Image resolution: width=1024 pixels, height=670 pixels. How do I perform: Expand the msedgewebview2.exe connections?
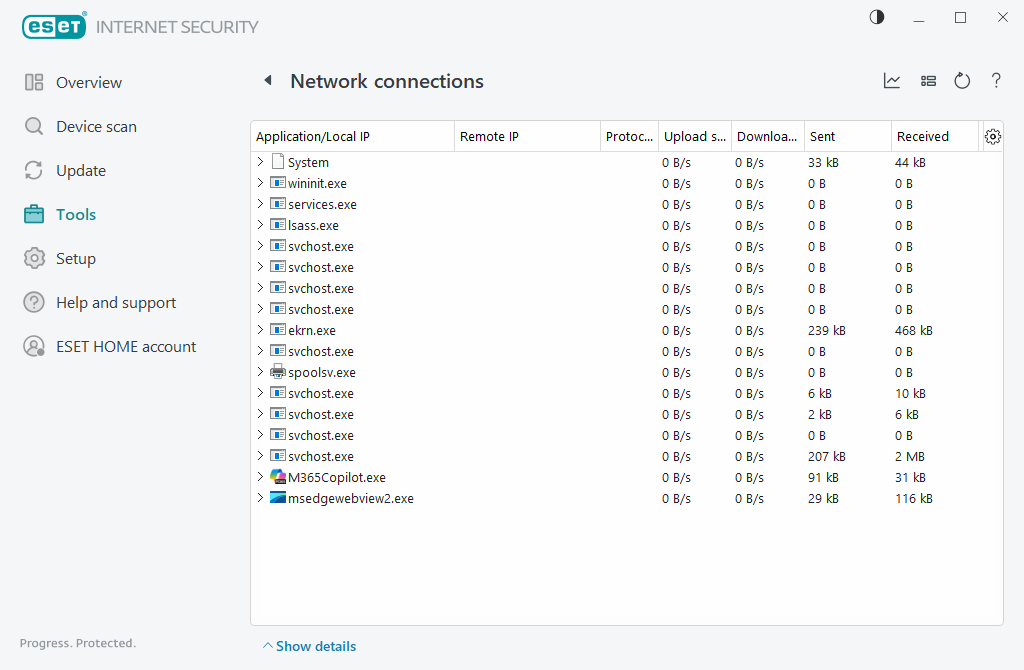260,498
